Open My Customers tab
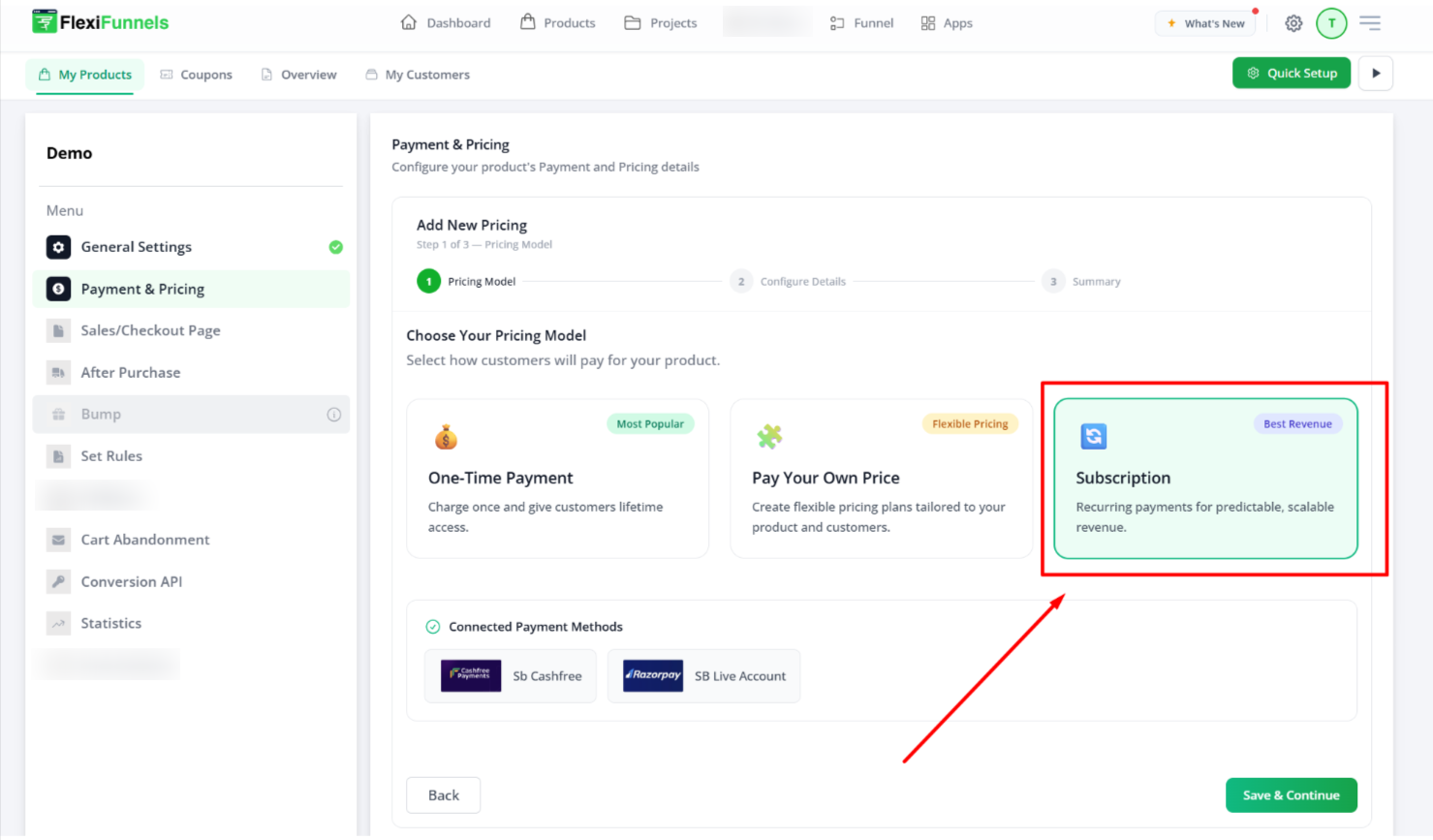 point(418,75)
